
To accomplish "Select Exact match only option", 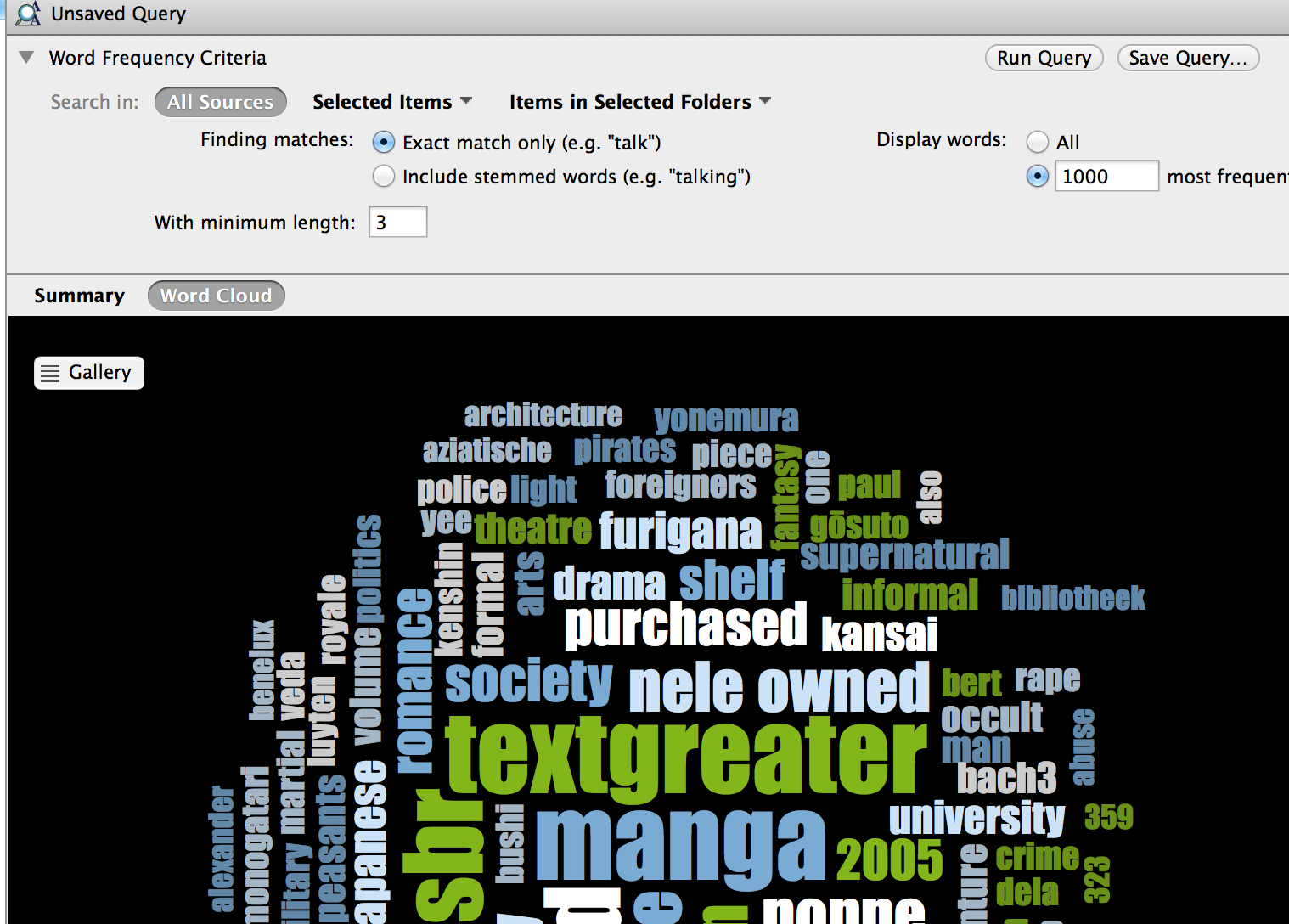I will (x=384, y=143).
